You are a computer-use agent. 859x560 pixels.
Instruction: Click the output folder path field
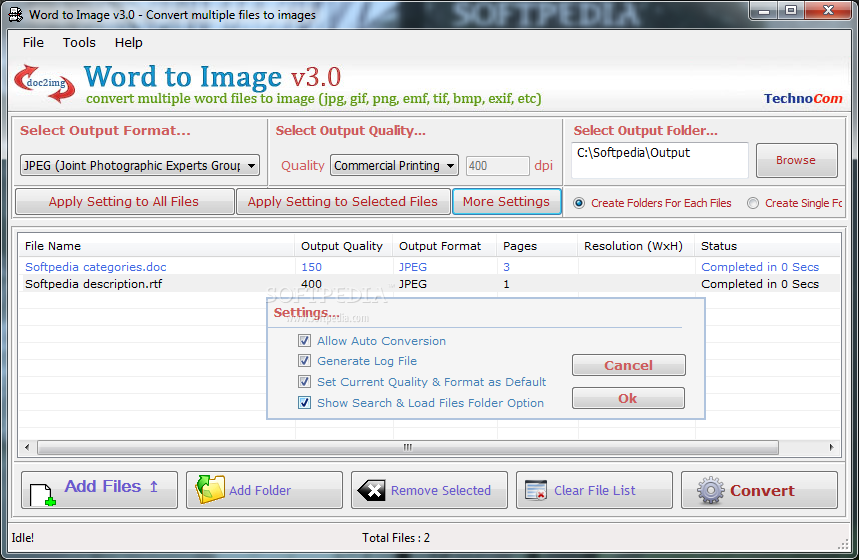point(660,160)
